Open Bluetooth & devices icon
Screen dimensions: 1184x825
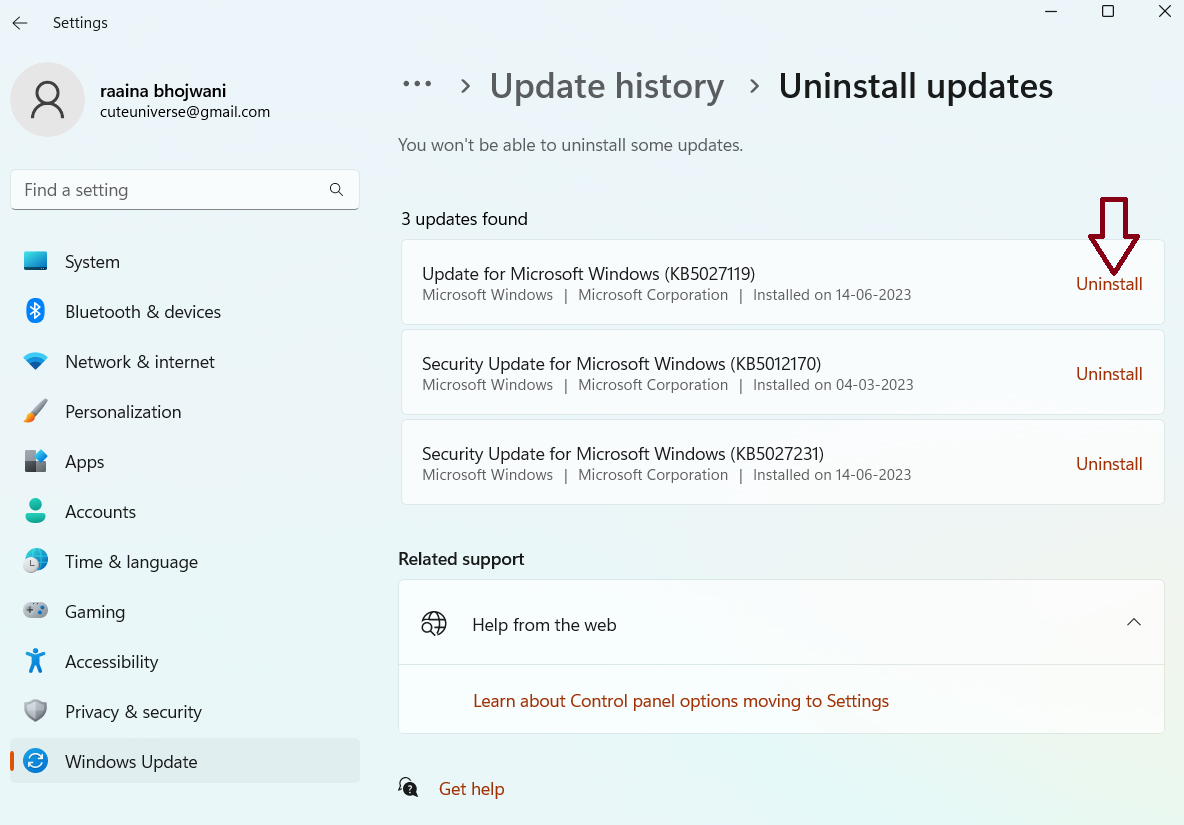point(36,312)
